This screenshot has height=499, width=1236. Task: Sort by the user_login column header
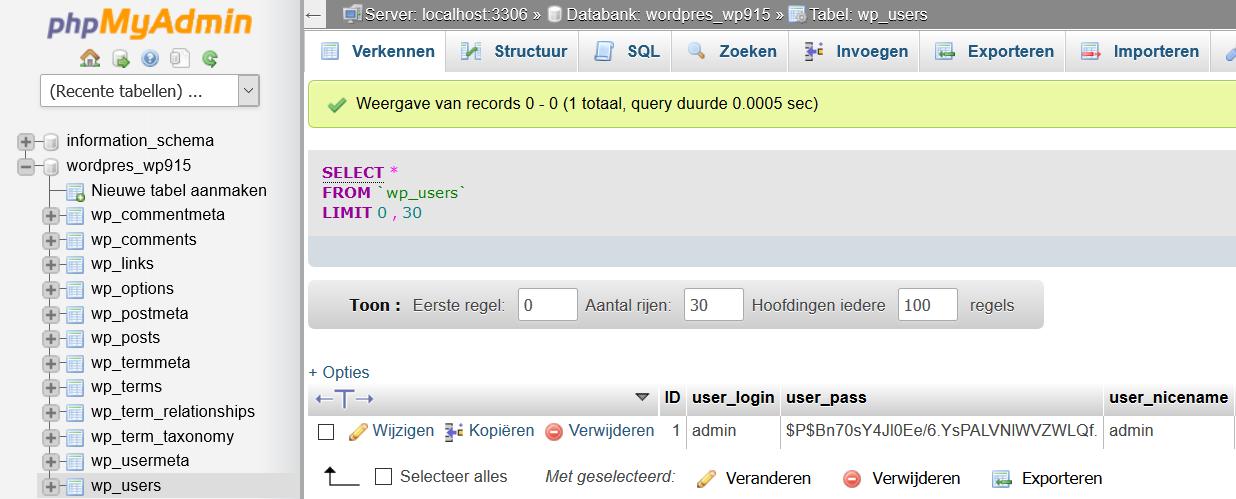tap(733, 398)
